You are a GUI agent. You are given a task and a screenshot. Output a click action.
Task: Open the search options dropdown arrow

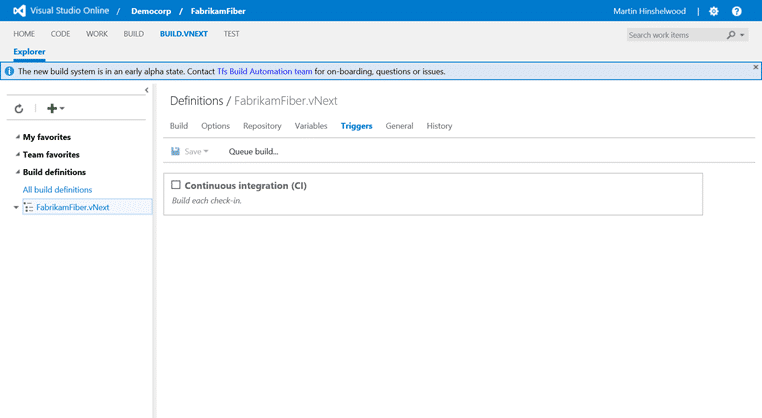click(x=742, y=35)
